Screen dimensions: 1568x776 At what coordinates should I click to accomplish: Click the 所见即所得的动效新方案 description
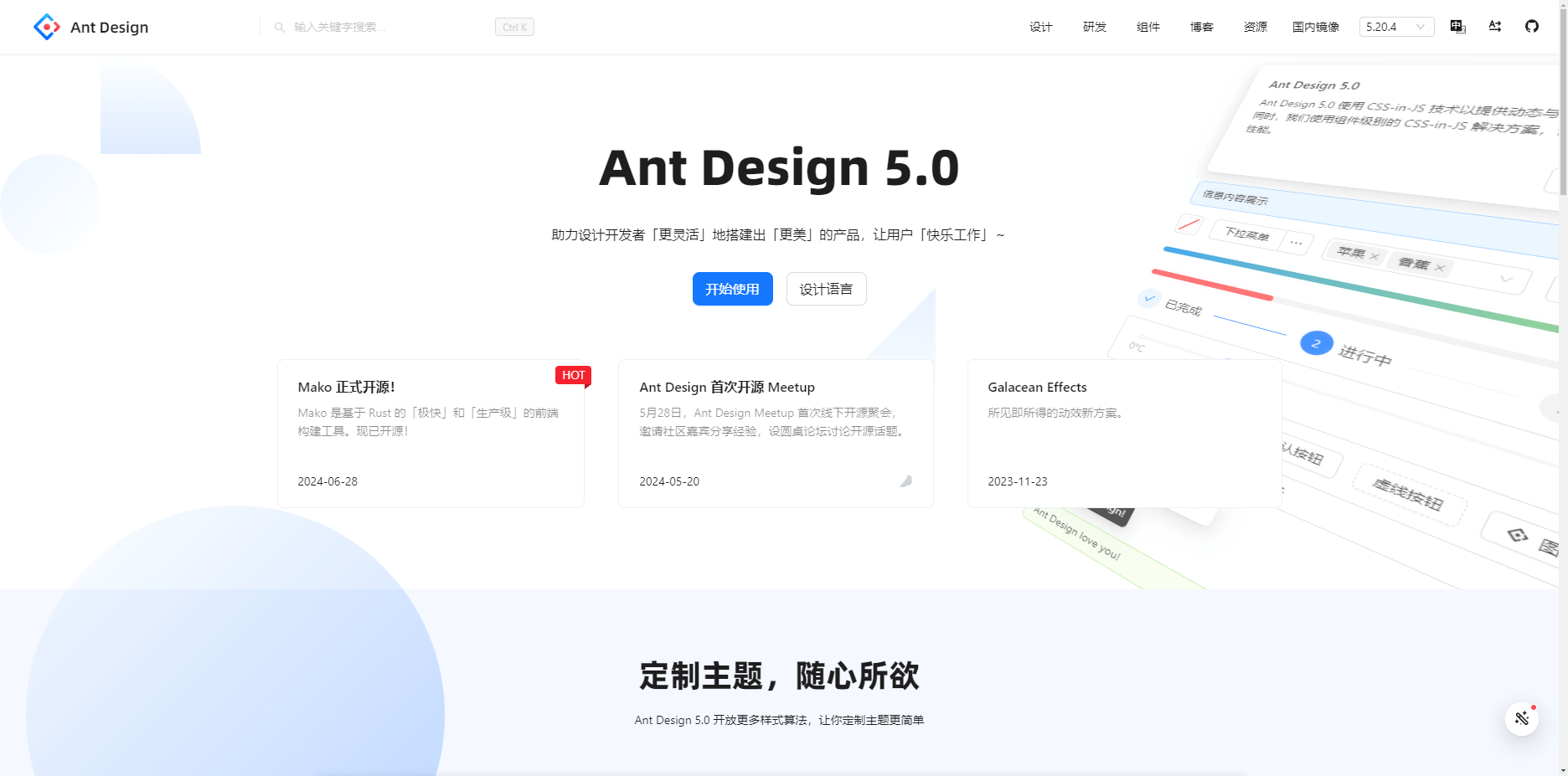[x=1055, y=413]
